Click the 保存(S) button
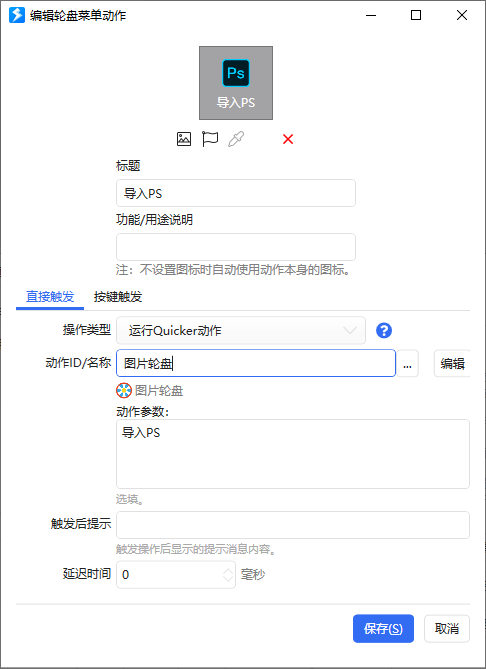 383,628
